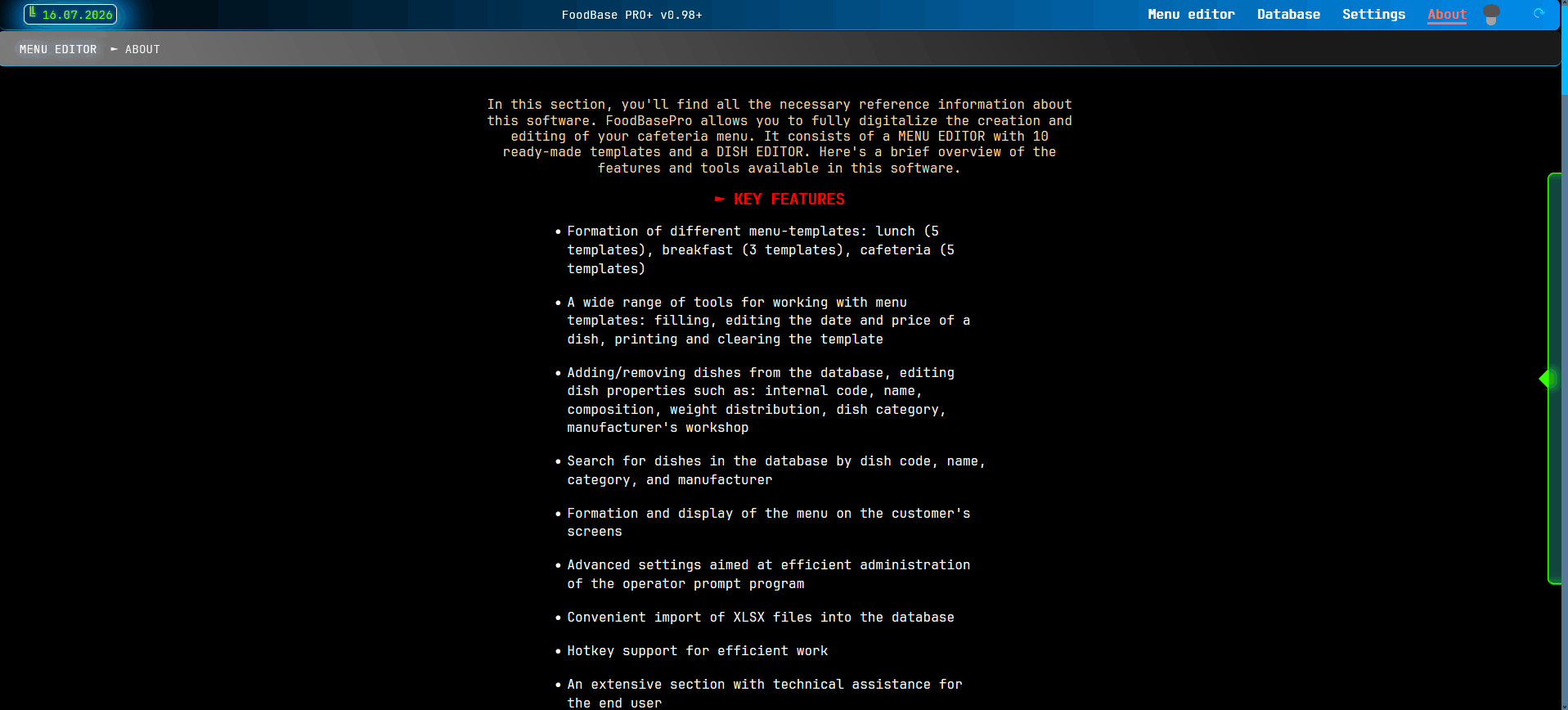
Task: Click the 'Search for dishes in the database' bullet
Action: coord(776,471)
